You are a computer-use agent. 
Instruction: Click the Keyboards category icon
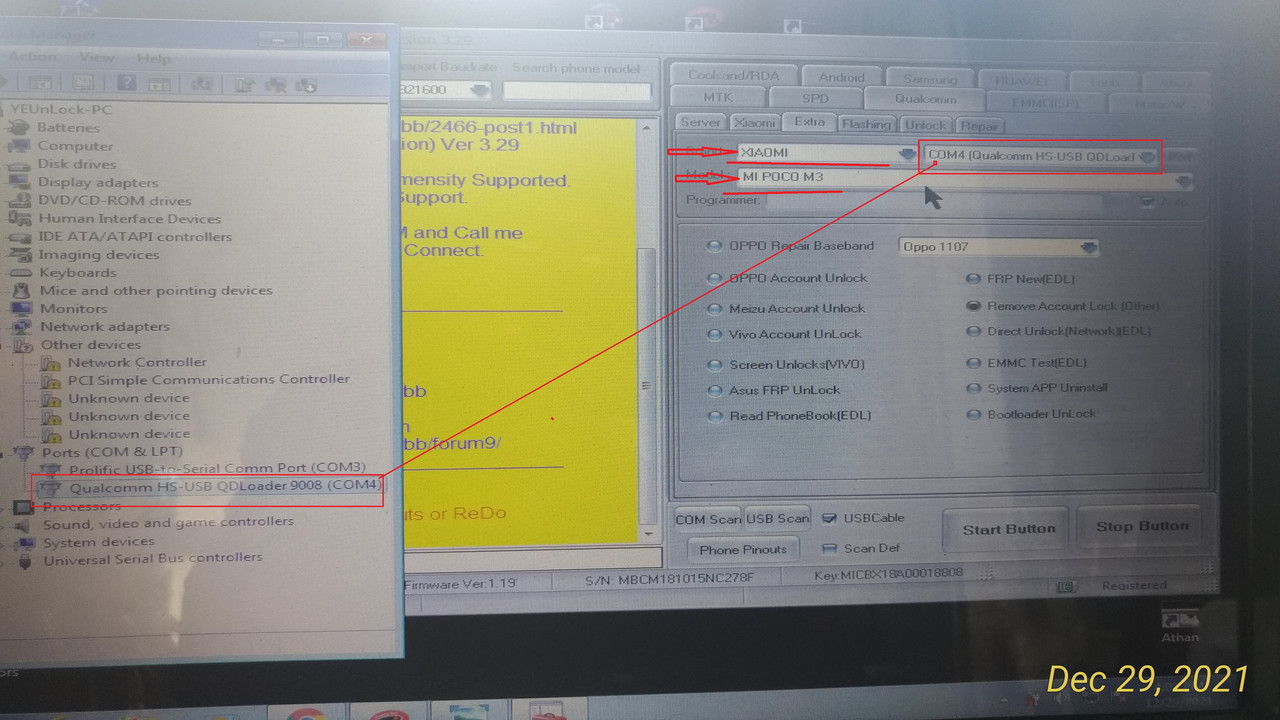click(x=20, y=272)
